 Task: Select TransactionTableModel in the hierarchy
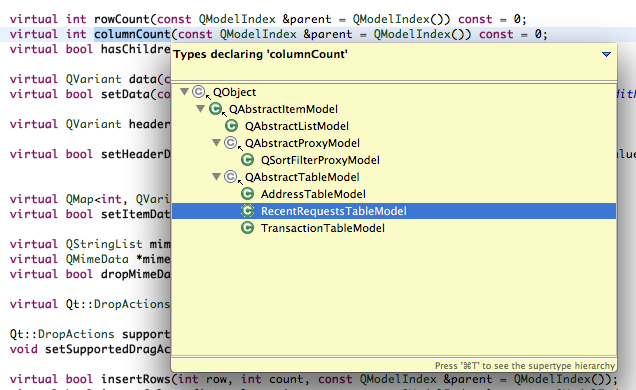click(322, 229)
